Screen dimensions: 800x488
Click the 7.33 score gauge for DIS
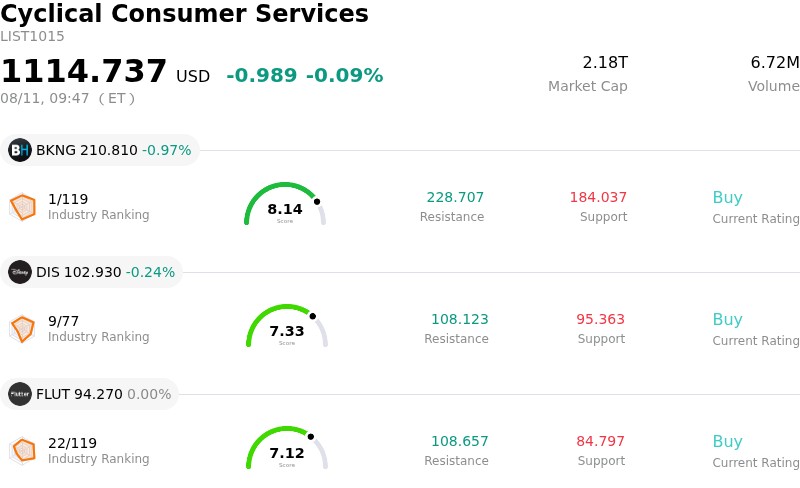pos(287,326)
